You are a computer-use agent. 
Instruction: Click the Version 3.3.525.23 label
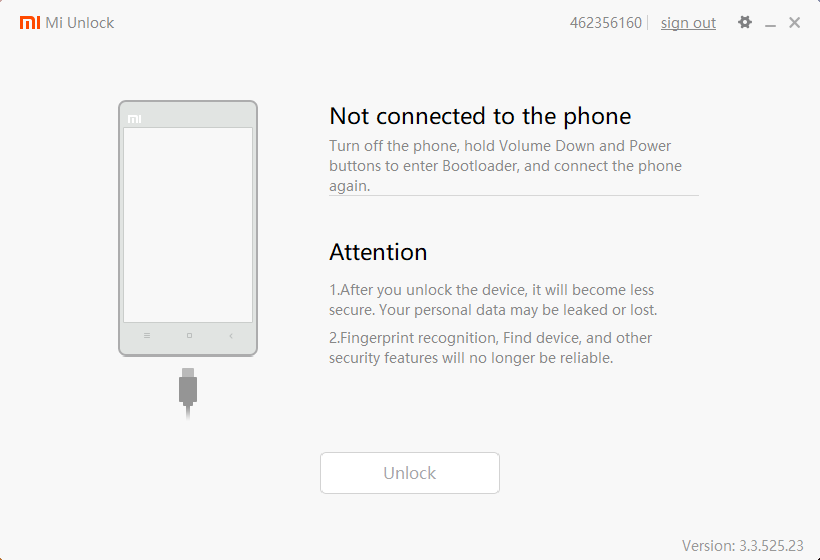[x=743, y=545]
